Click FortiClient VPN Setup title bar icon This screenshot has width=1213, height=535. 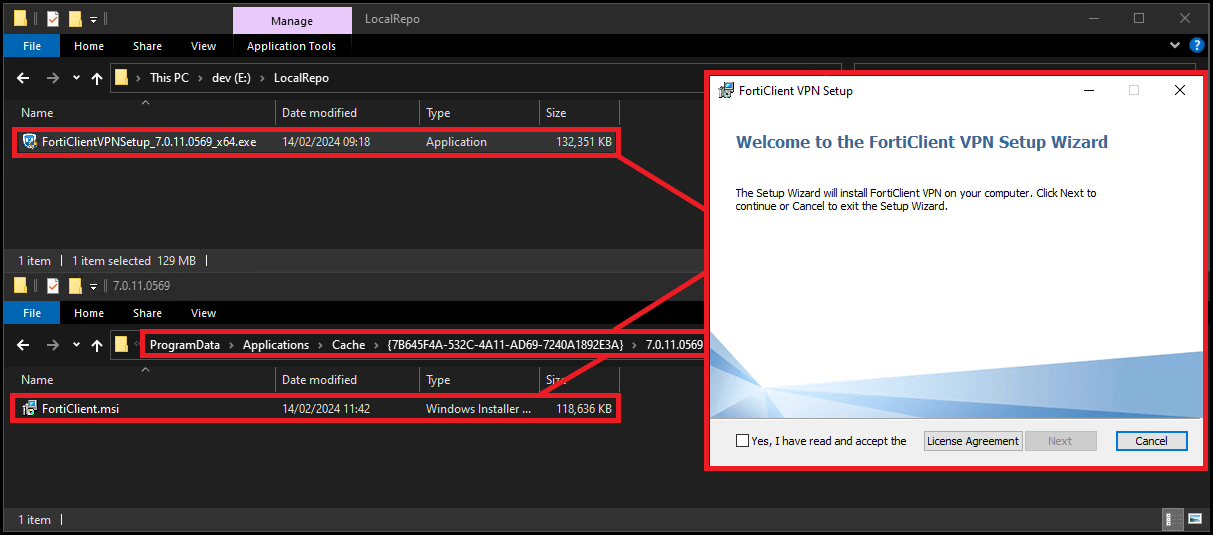click(x=726, y=90)
